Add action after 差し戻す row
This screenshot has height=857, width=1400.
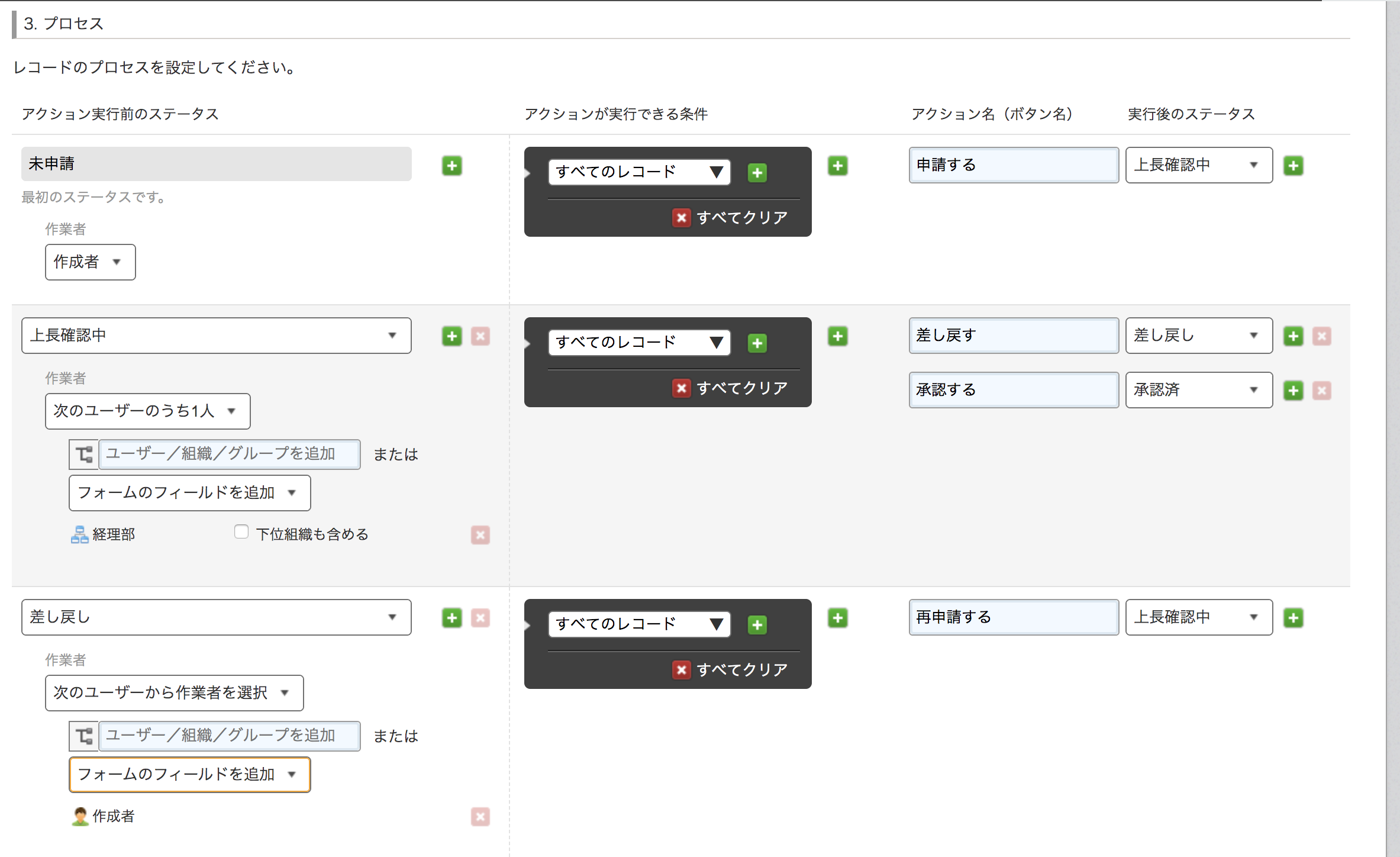1293,336
